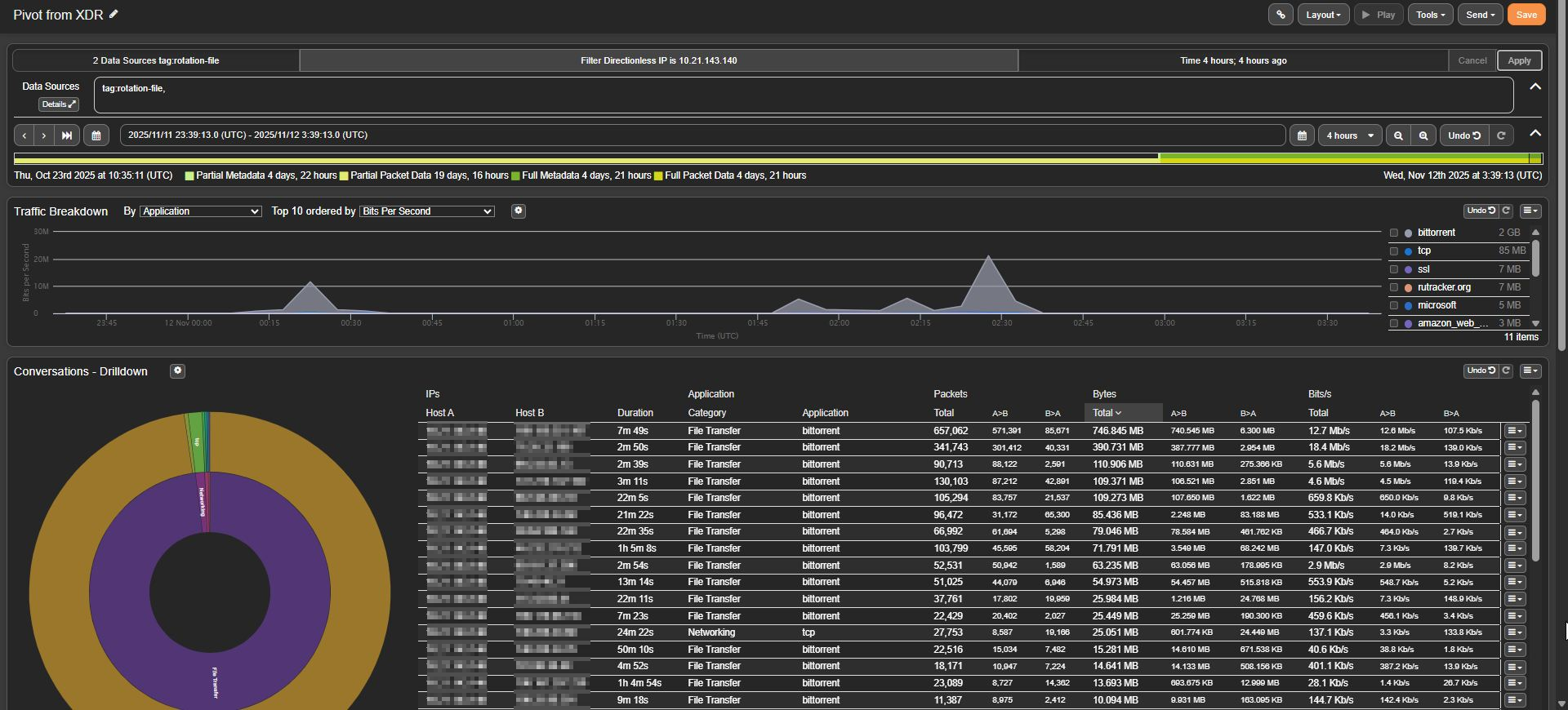Click the bittorrent legend color dot

coord(1408,233)
